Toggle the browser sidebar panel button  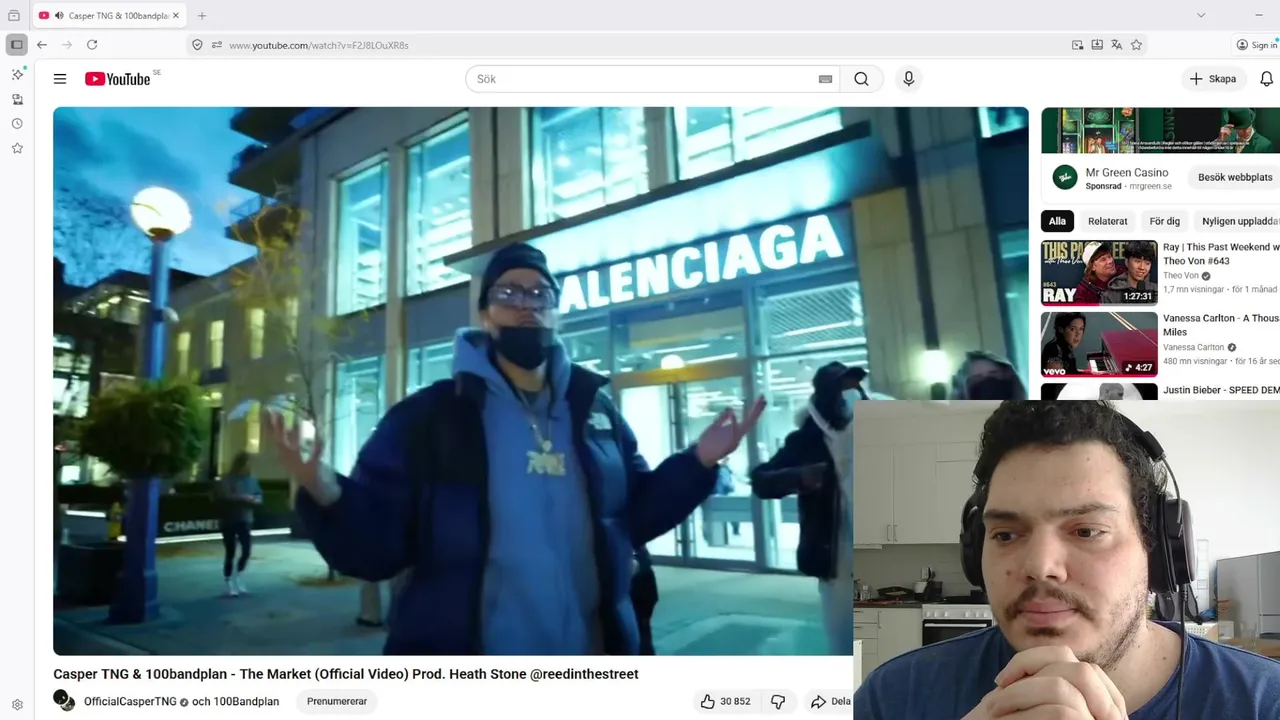coord(17,45)
